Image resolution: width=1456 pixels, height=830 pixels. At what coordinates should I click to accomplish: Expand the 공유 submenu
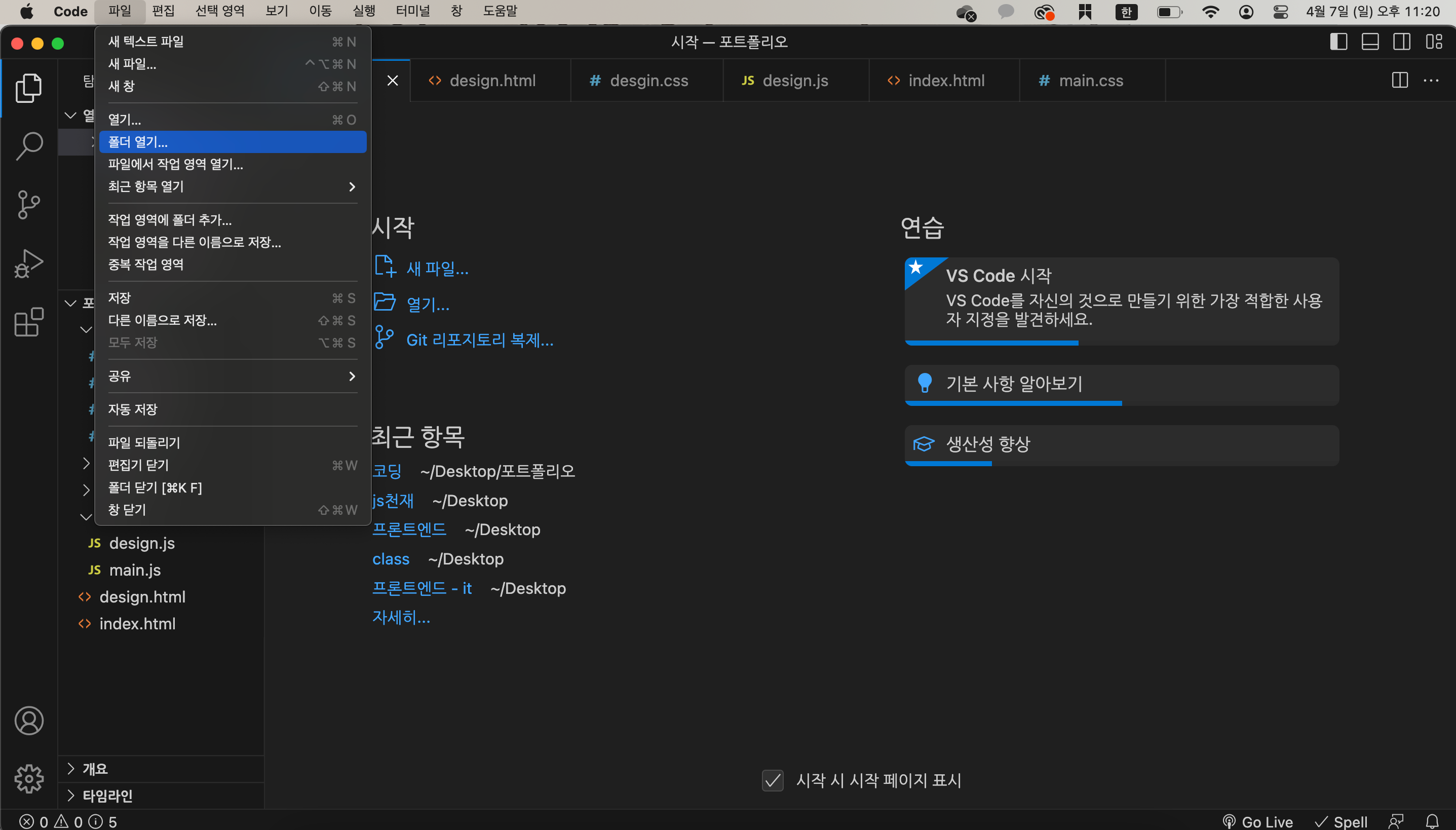pos(233,375)
